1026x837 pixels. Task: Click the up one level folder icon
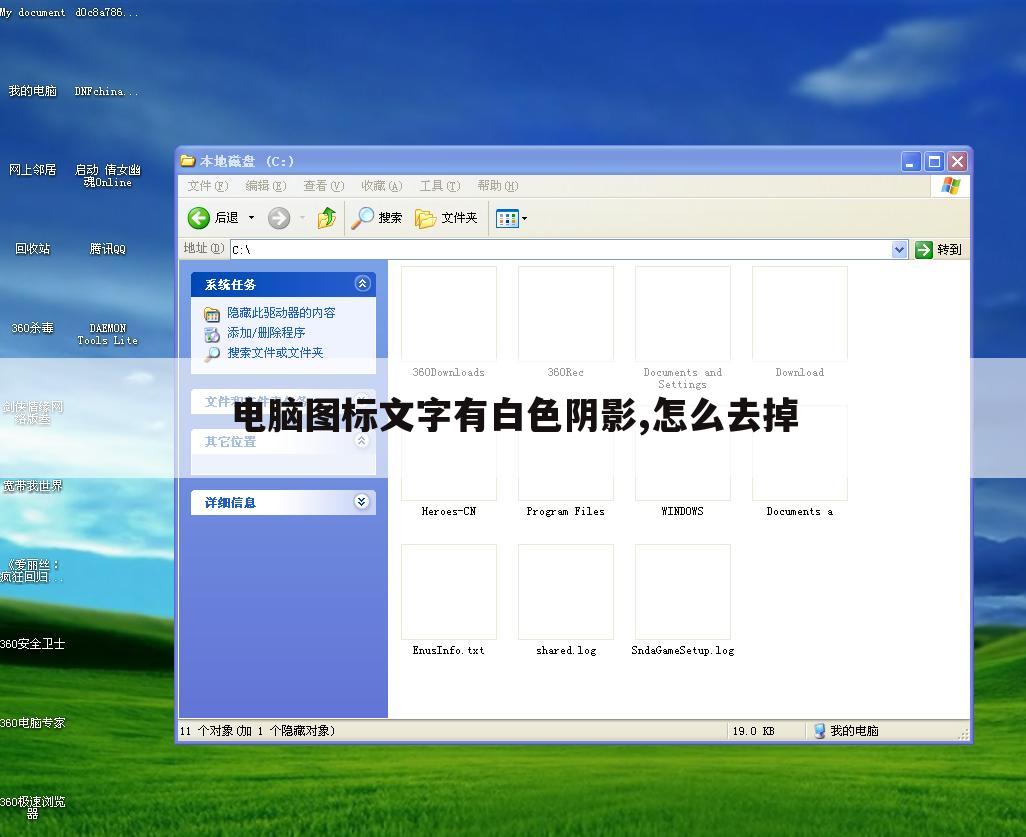pyautogui.click(x=327, y=217)
